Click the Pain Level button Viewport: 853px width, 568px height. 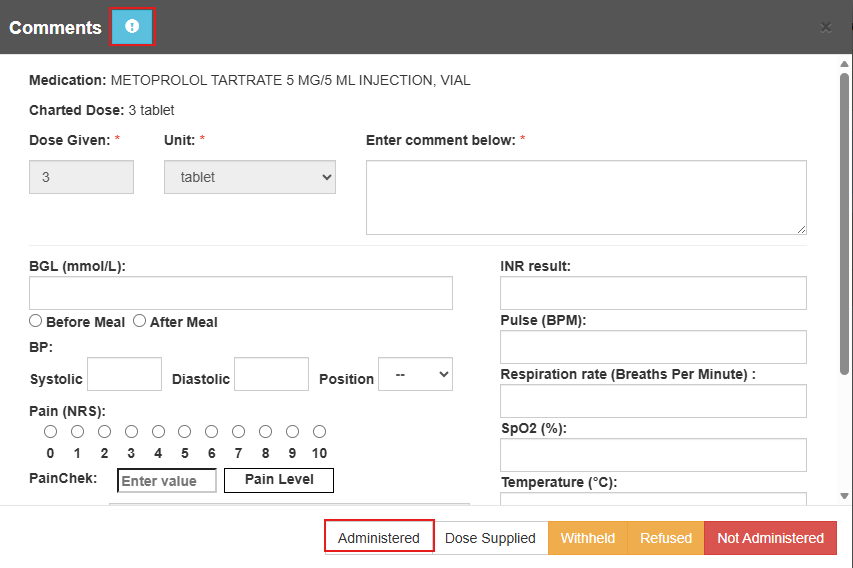tap(279, 480)
